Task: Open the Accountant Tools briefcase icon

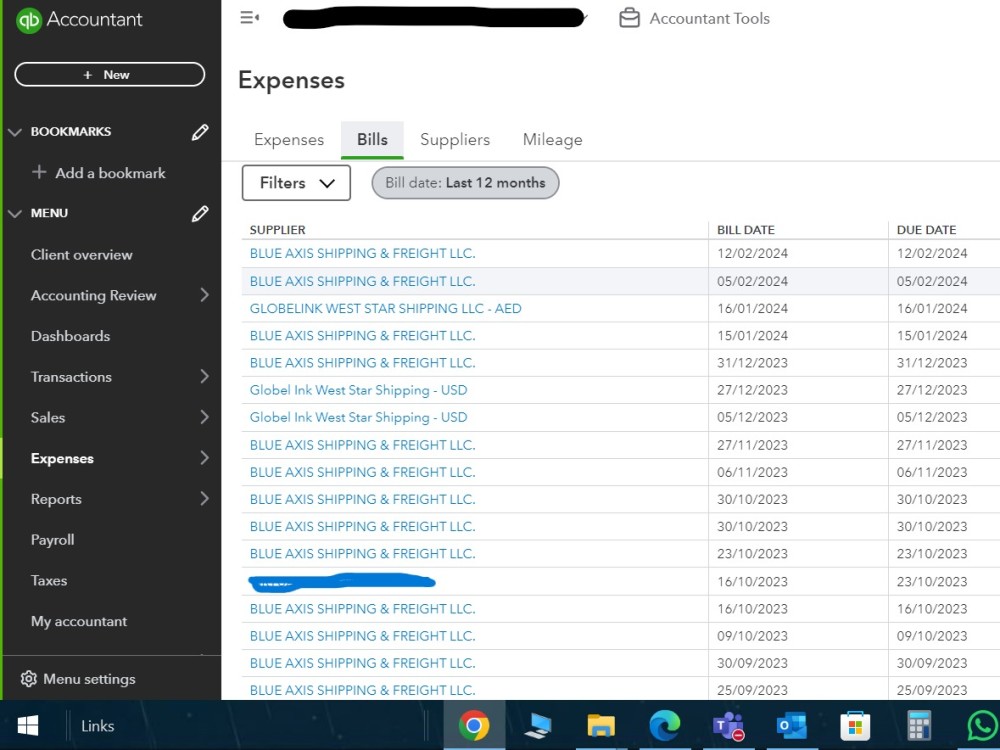Action: click(629, 18)
